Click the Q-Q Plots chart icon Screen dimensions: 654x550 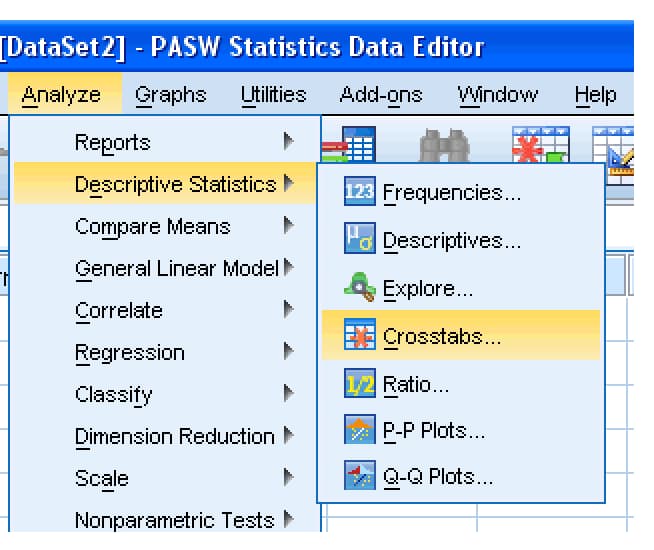tap(360, 475)
